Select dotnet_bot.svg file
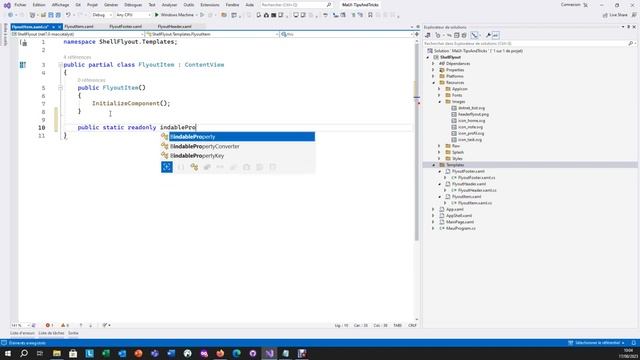 (x=471, y=108)
